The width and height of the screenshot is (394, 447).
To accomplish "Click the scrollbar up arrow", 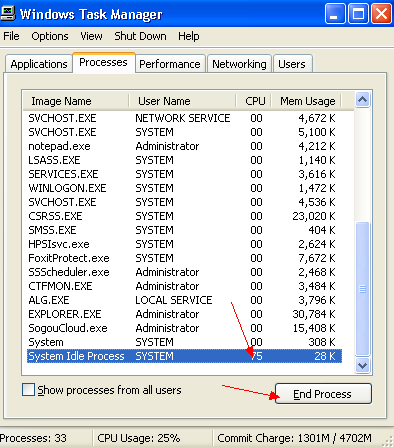I will tap(362, 100).
